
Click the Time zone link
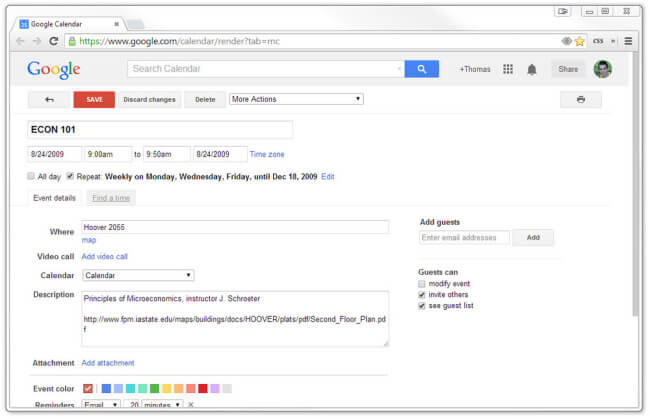(x=267, y=154)
